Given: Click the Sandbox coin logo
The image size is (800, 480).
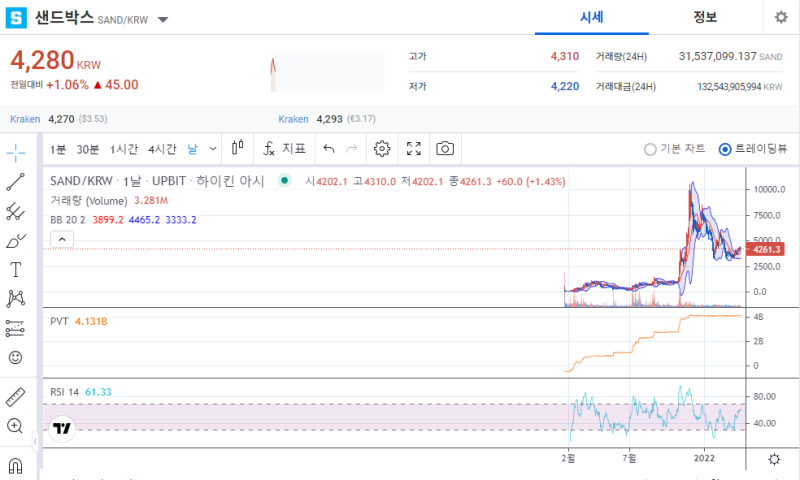Looking at the screenshot, I should pyautogui.click(x=16, y=18).
